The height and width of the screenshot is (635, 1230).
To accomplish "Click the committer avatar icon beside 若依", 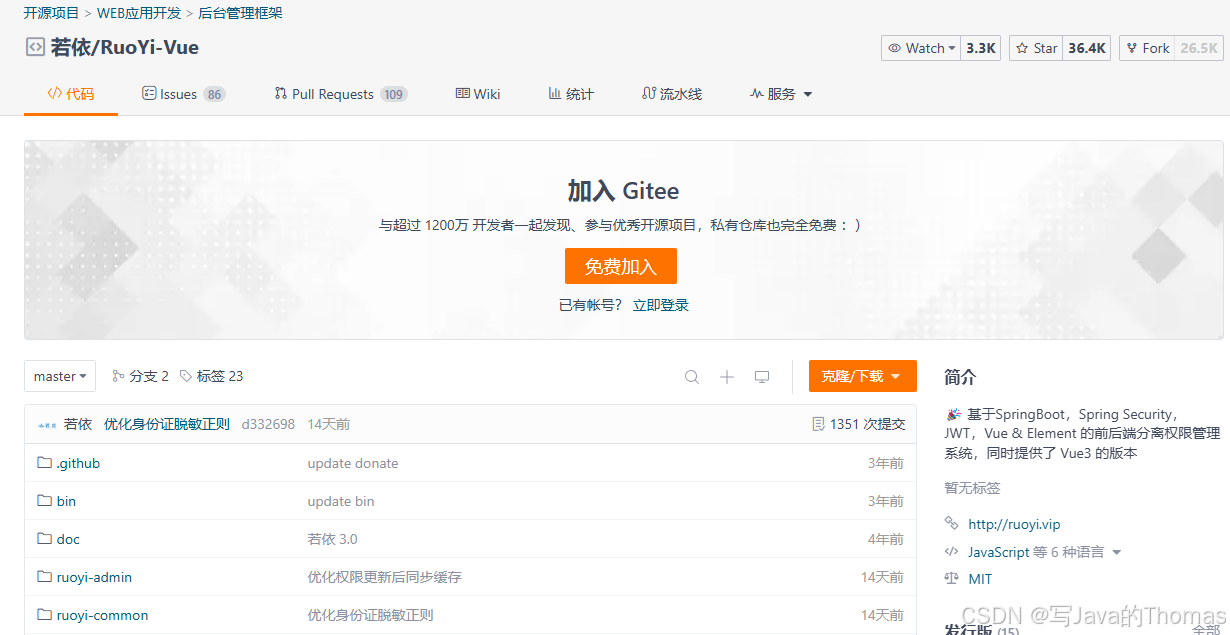I will 46,425.
